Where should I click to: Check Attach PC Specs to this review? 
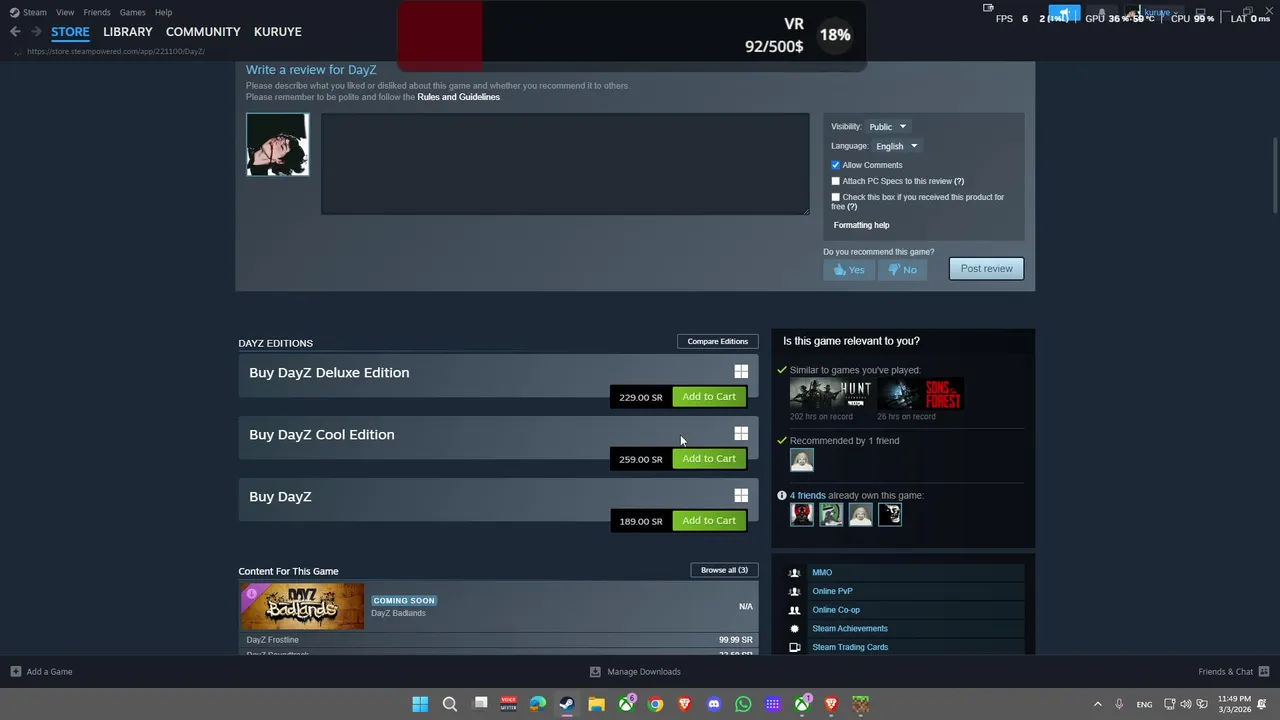point(836,181)
